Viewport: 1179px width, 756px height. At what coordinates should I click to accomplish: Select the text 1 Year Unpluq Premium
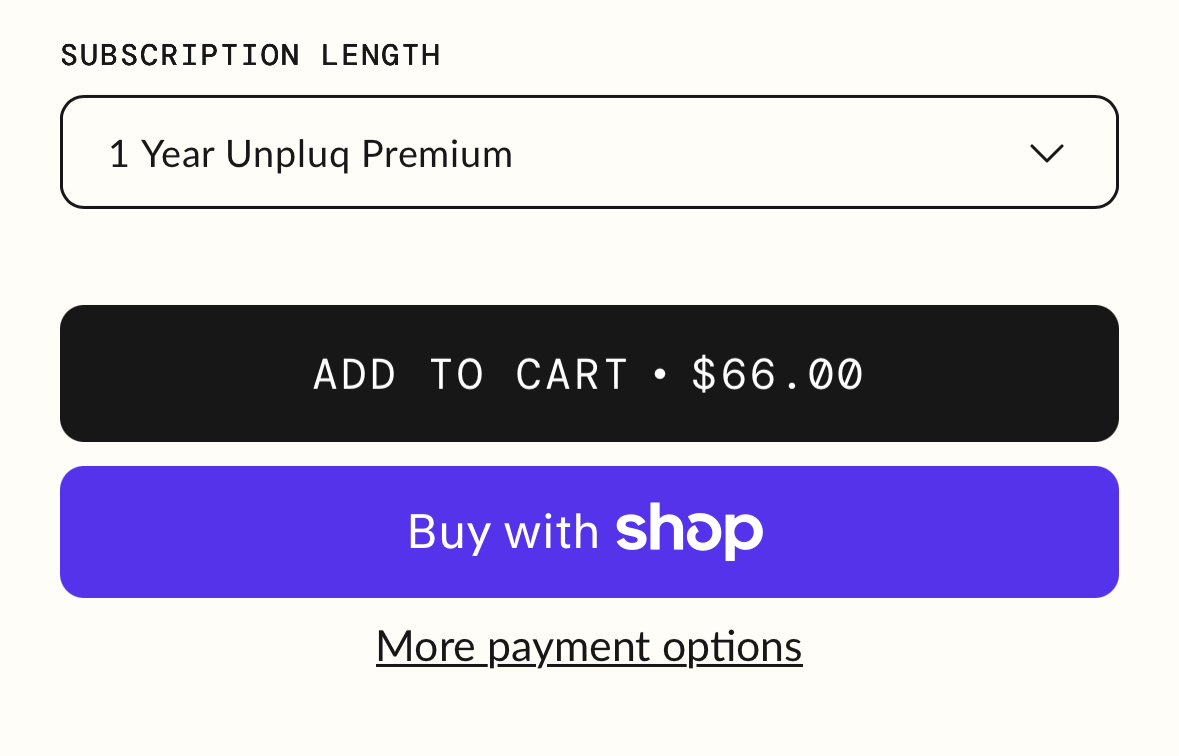pyautogui.click(x=311, y=153)
